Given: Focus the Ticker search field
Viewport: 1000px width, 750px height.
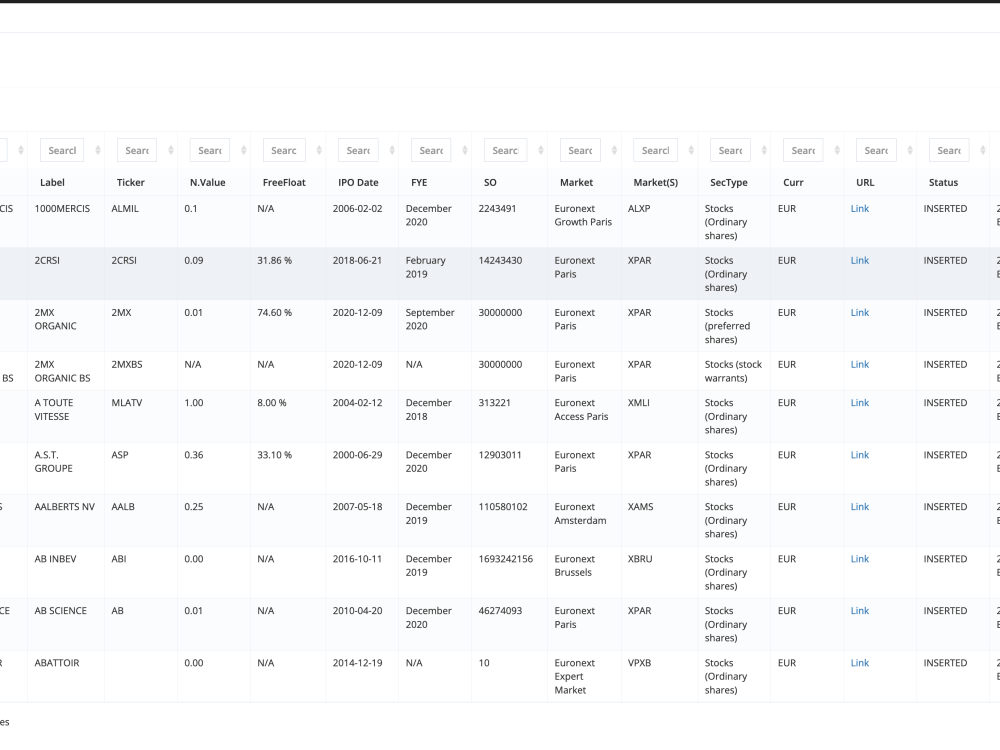Looking at the screenshot, I should tap(136, 151).
